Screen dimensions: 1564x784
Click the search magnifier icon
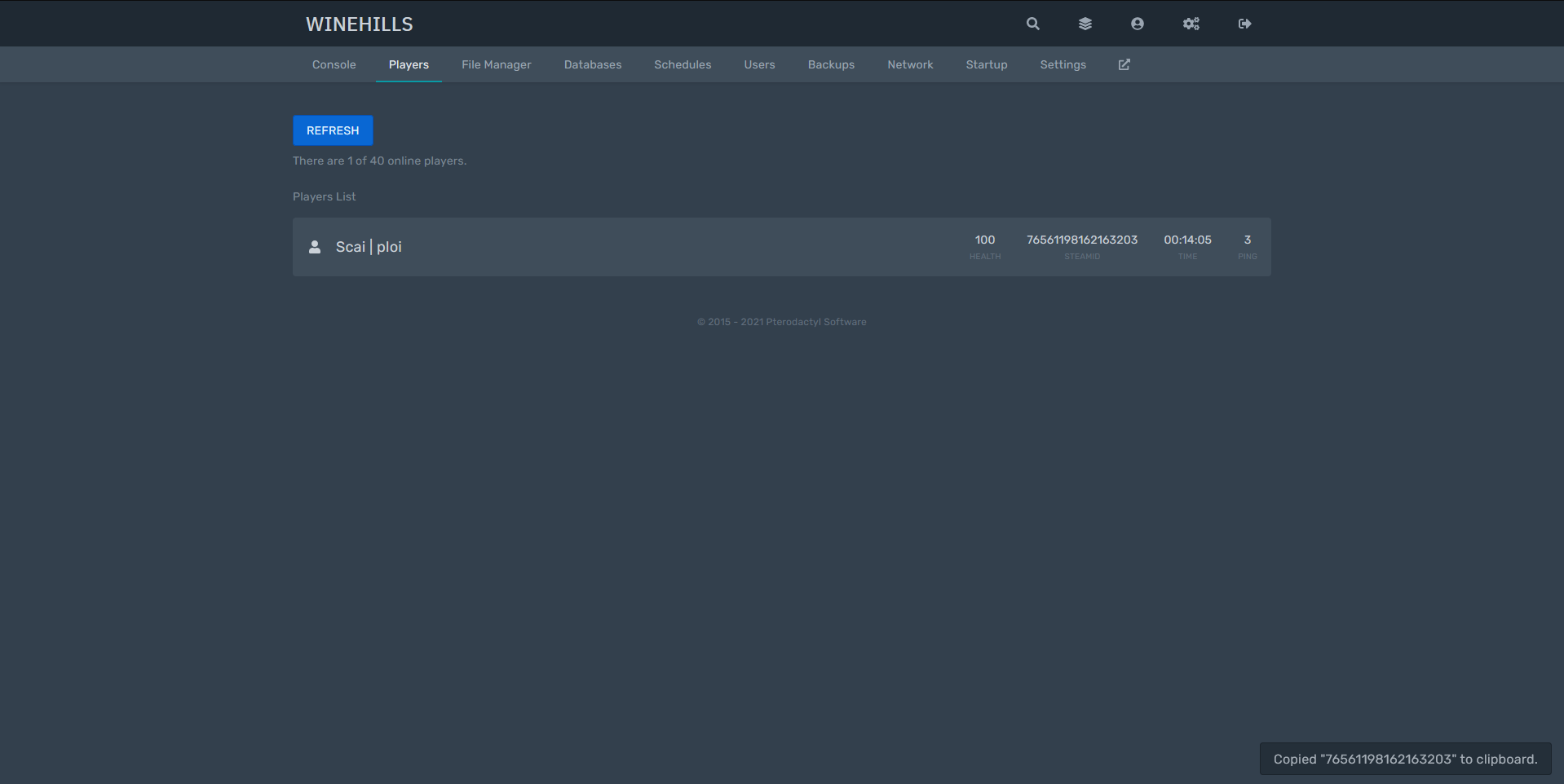tap(1032, 24)
